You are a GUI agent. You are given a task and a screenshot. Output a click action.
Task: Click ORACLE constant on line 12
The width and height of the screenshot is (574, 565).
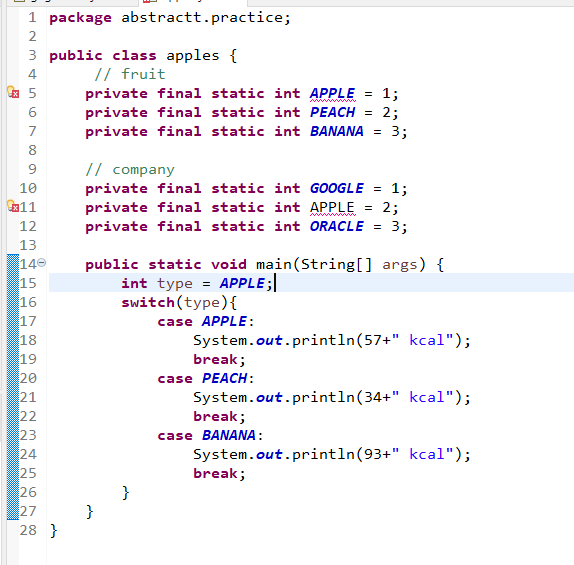pyautogui.click(x=337, y=227)
